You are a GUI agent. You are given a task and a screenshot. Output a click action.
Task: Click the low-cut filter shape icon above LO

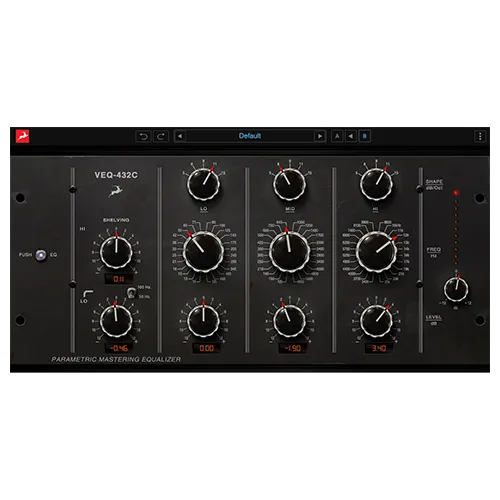(x=88, y=294)
